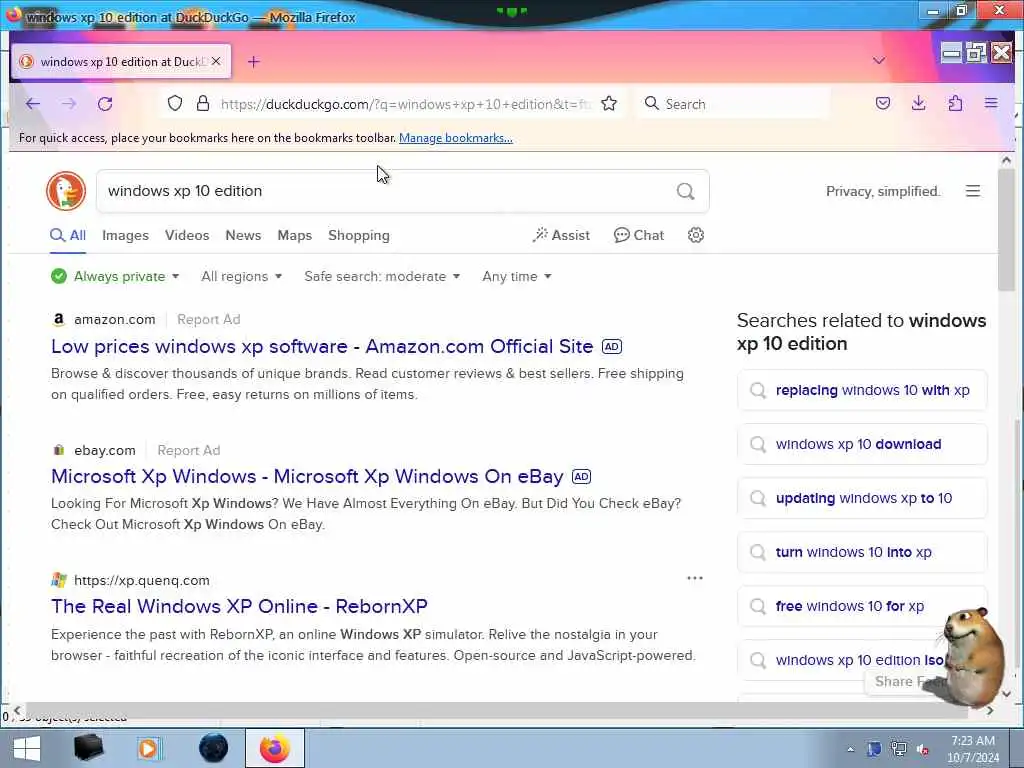Search turn windows 10 into xp

click(x=862, y=552)
